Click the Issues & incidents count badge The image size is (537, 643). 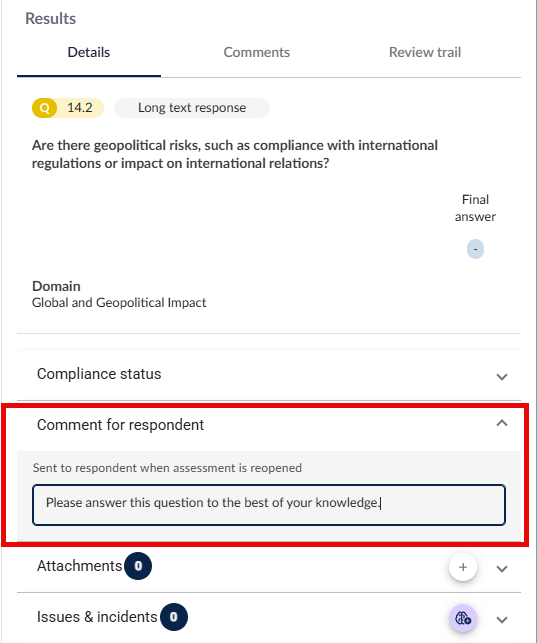174,617
